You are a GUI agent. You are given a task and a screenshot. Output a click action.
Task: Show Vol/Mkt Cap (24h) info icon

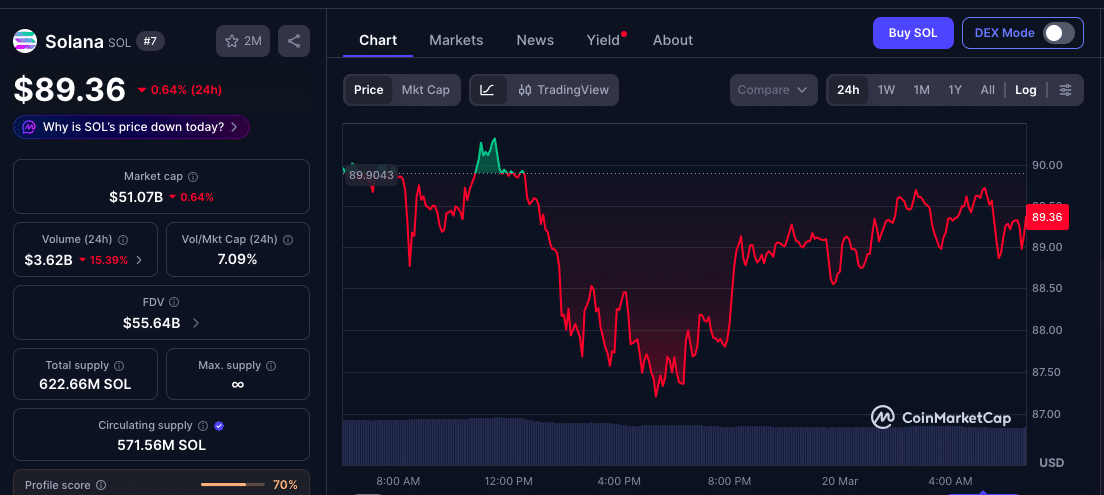[287, 239]
